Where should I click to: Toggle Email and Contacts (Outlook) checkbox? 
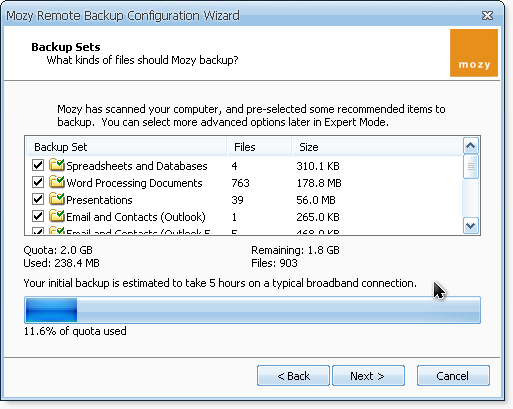click(x=38, y=216)
